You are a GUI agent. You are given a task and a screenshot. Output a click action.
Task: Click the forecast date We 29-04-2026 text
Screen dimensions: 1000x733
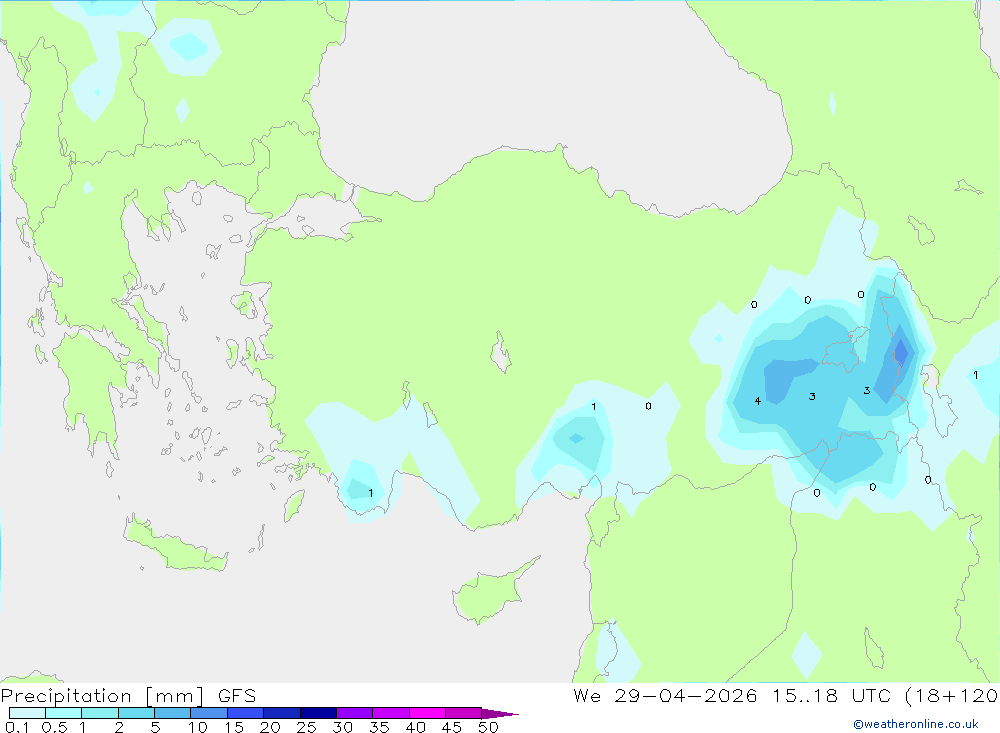click(665, 695)
